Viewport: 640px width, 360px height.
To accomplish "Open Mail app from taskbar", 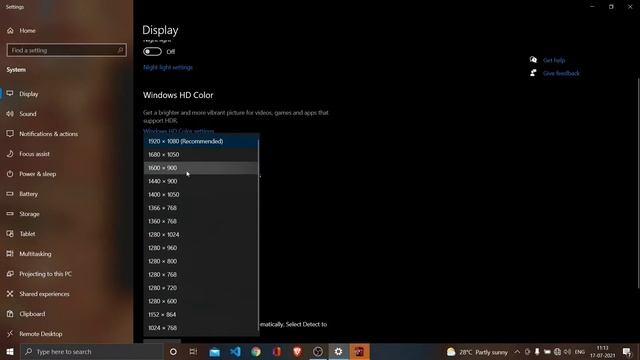I will pos(214,351).
